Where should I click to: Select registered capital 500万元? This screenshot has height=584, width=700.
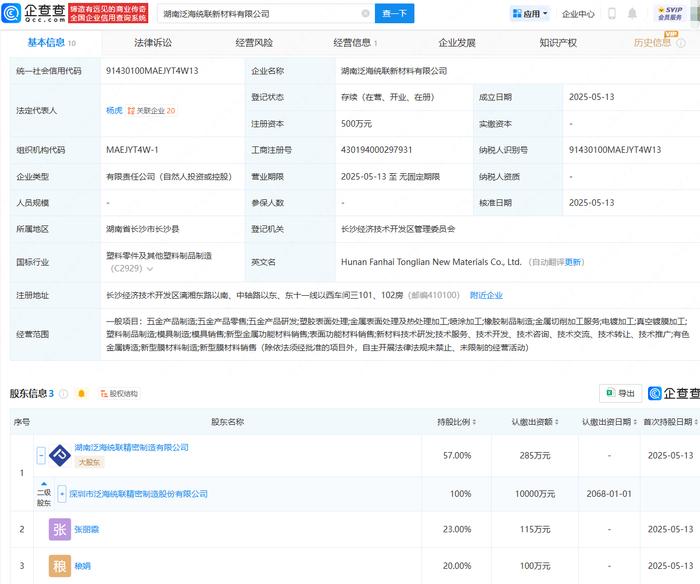(356, 124)
